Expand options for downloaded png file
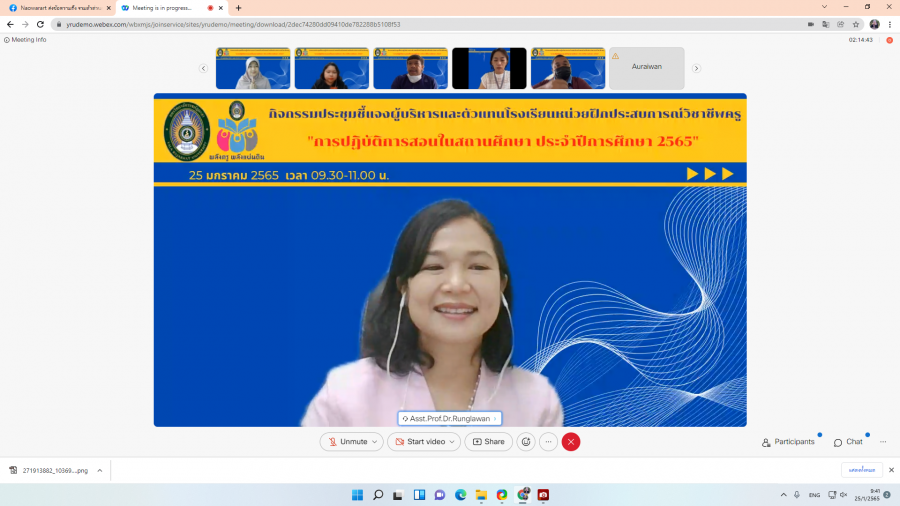 (99, 470)
